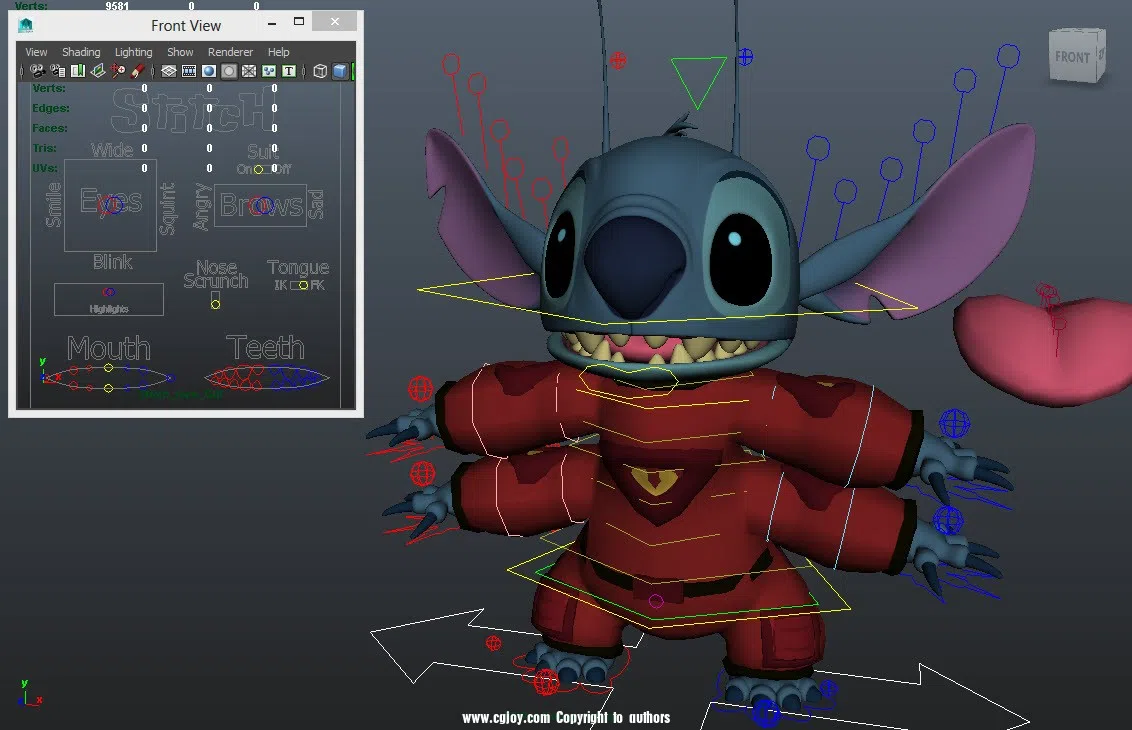The image size is (1132, 730).
Task: Toggle the Suit On/Off switch
Action: (258, 169)
